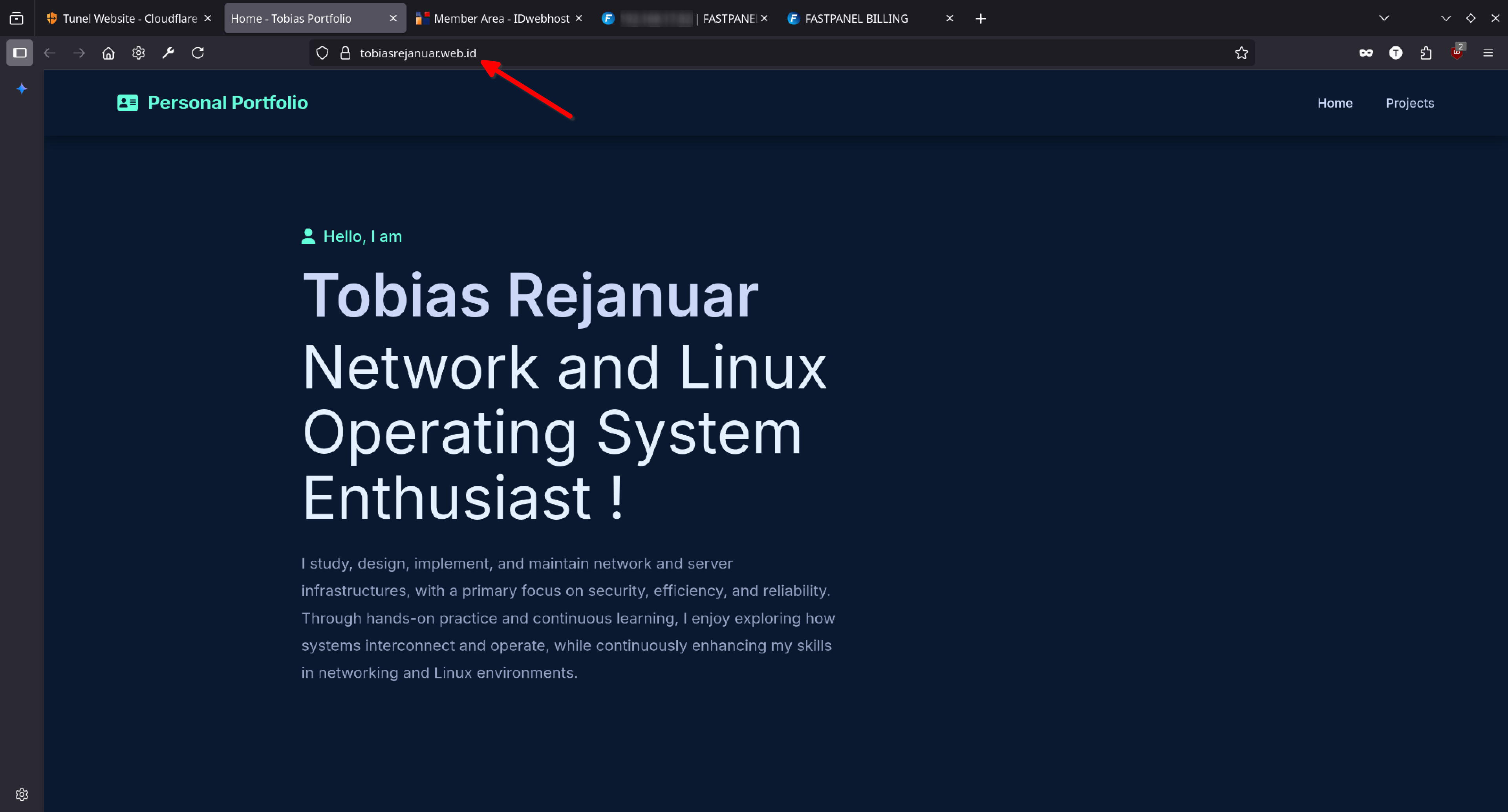The height and width of the screenshot is (812, 1508).
Task: Open a new tab with plus button
Action: (981, 19)
